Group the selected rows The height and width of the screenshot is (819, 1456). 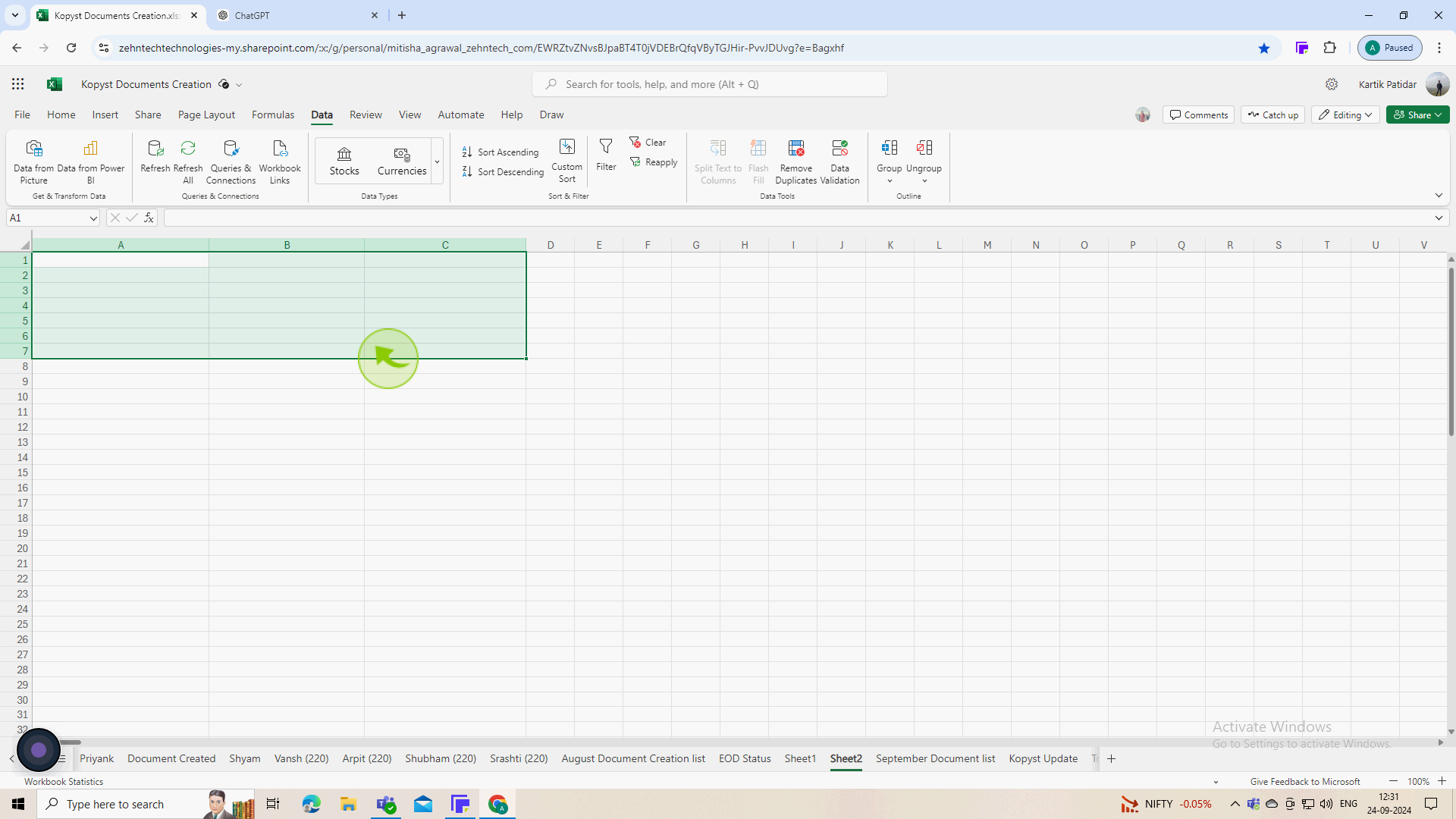tap(890, 155)
